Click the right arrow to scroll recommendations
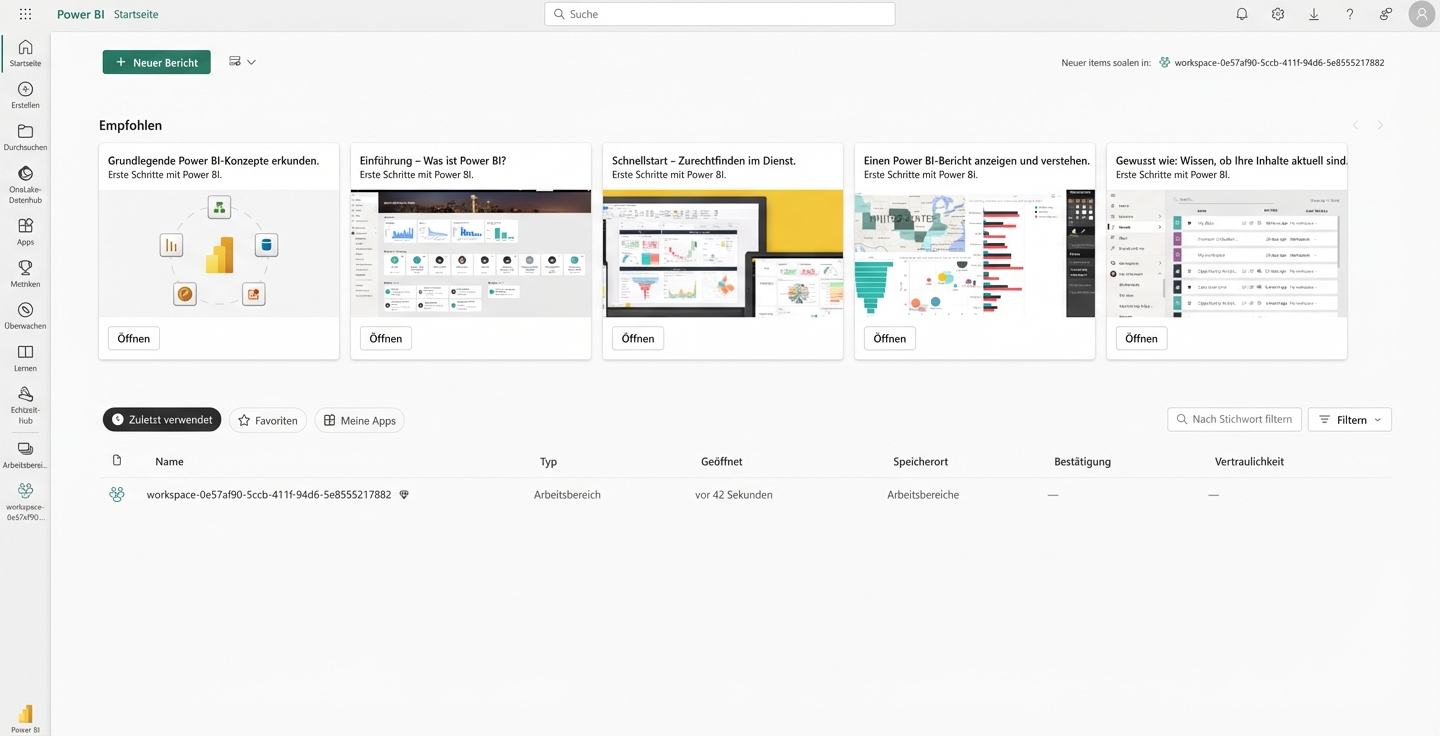 [1380, 125]
